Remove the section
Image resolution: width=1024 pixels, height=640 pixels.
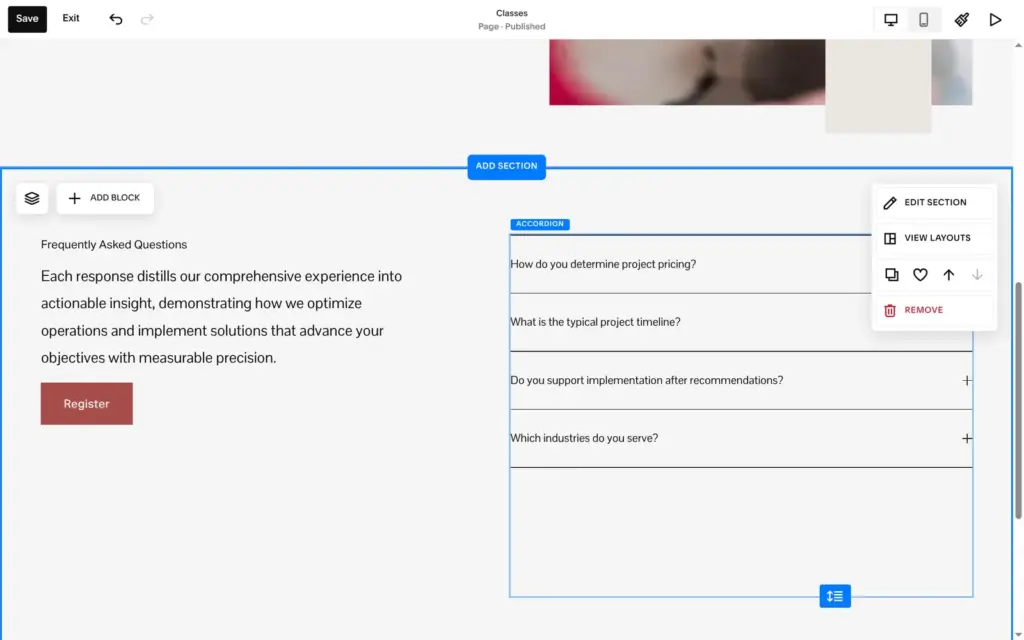click(935, 310)
